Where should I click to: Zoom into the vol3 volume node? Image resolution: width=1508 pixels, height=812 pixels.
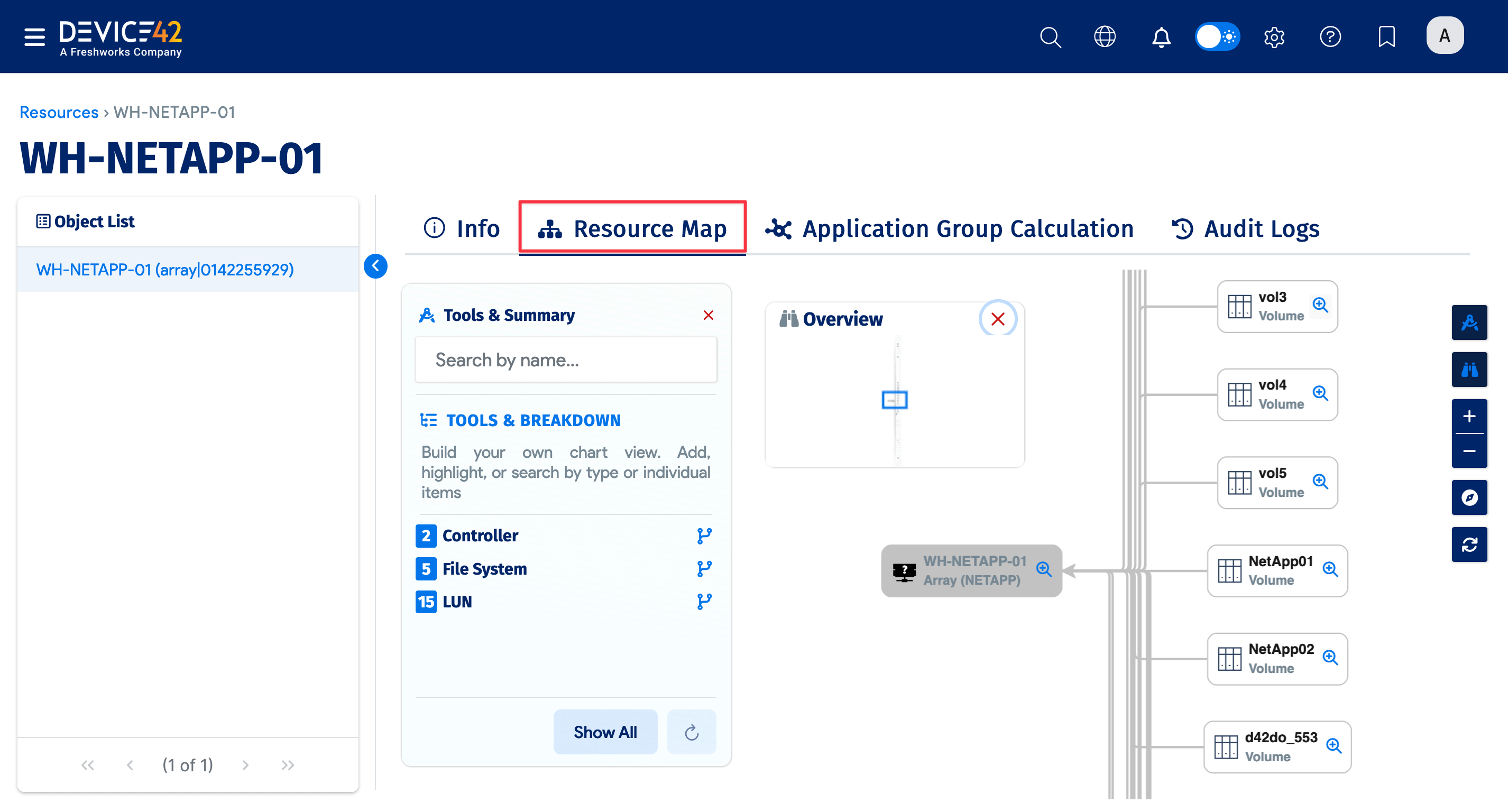[x=1320, y=305]
